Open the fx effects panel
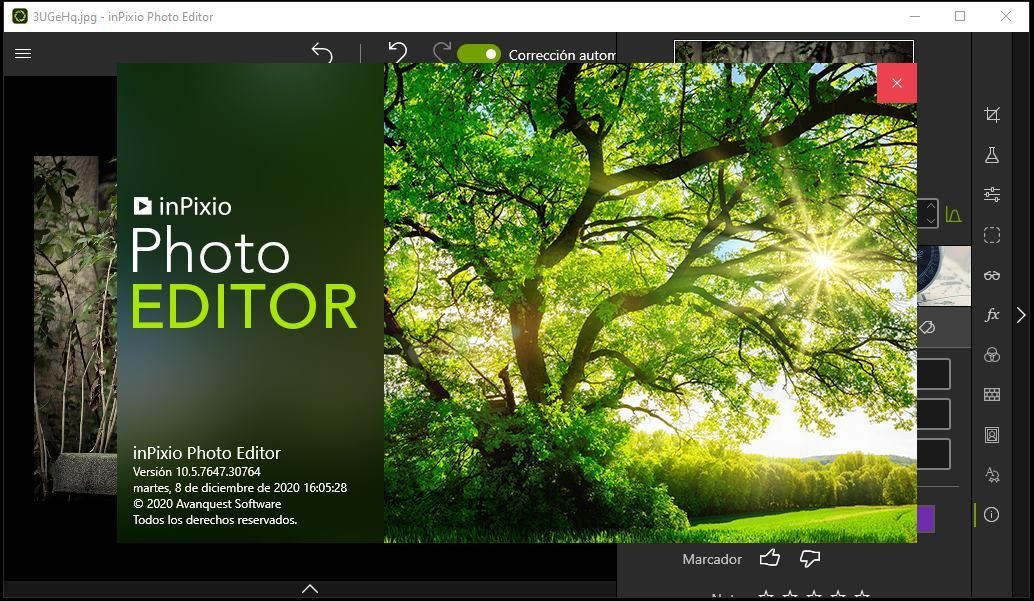Image resolution: width=1034 pixels, height=601 pixels. click(992, 315)
